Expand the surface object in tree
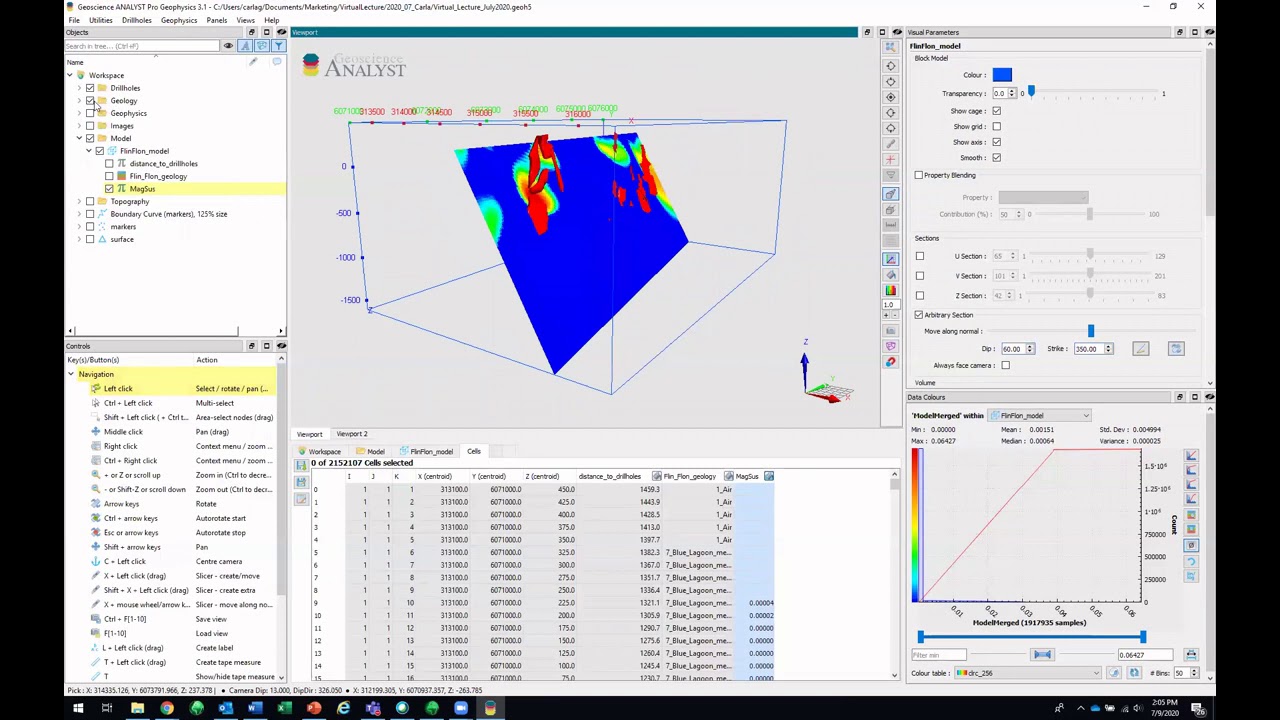The image size is (1280, 720). [x=79, y=239]
